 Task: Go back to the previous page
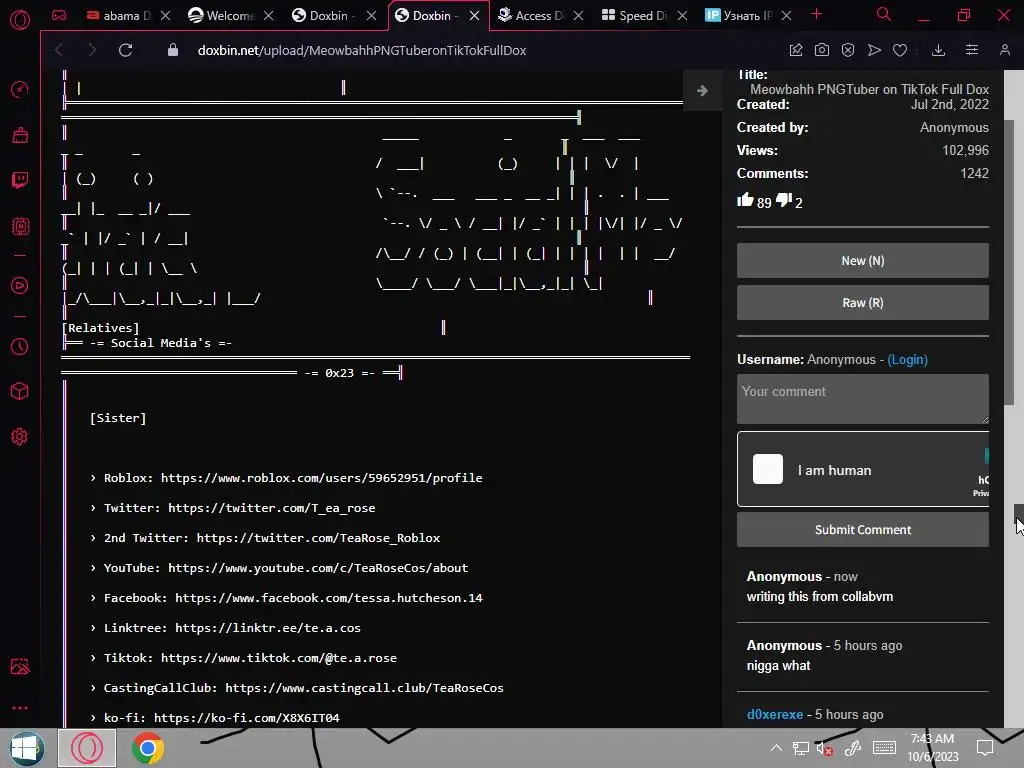pos(59,50)
